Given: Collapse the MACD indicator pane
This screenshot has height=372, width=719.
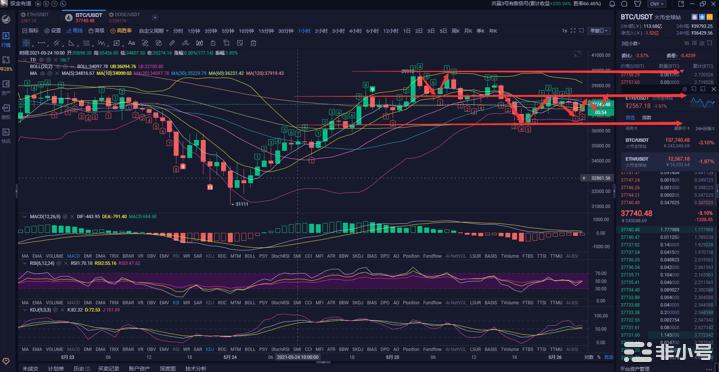Looking at the screenshot, I should point(25,217).
